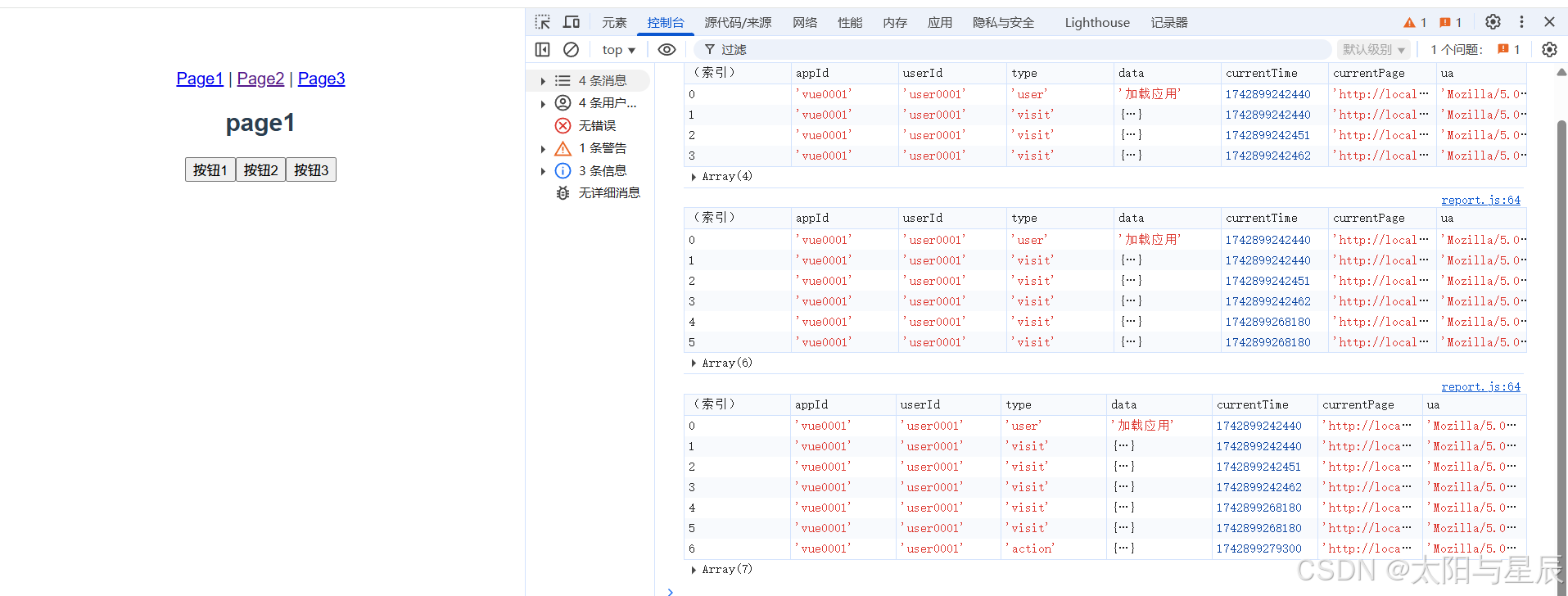Click the console prompt chevron at bottom

(670, 590)
